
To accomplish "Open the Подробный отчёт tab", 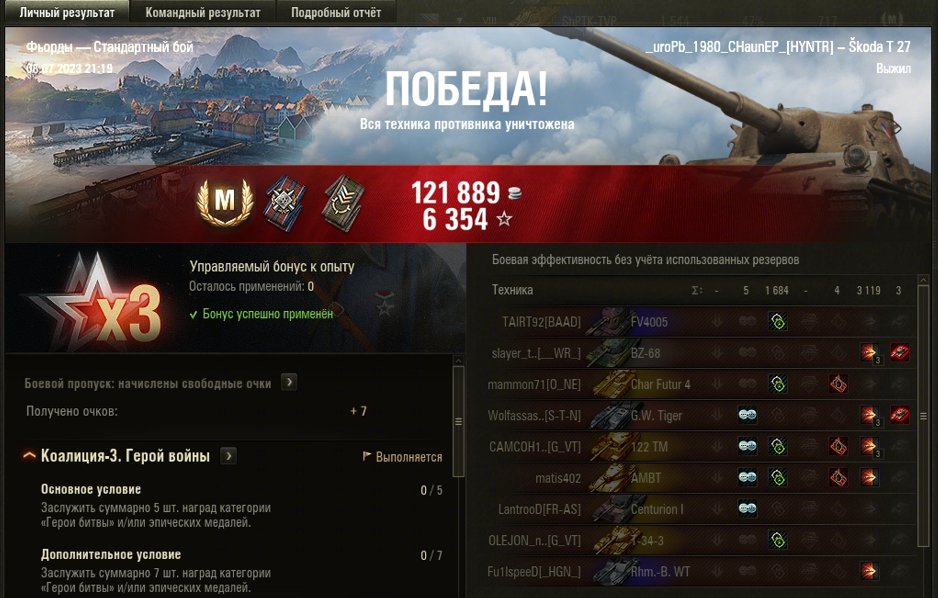I will pyautogui.click(x=336, y=12).
